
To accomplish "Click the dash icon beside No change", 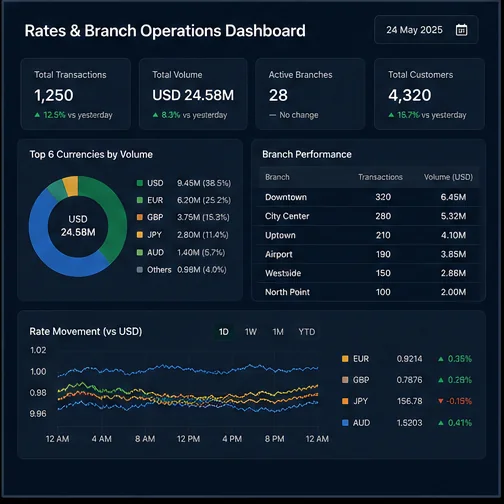I will pos(272,115).
